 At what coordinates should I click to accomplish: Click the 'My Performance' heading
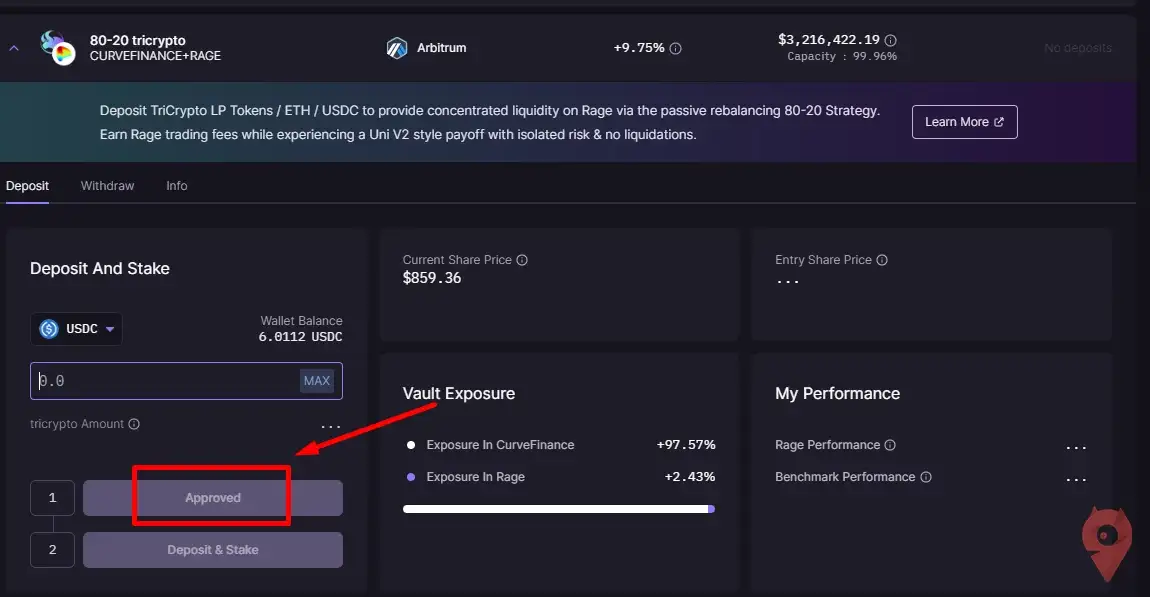click(838, 393)
